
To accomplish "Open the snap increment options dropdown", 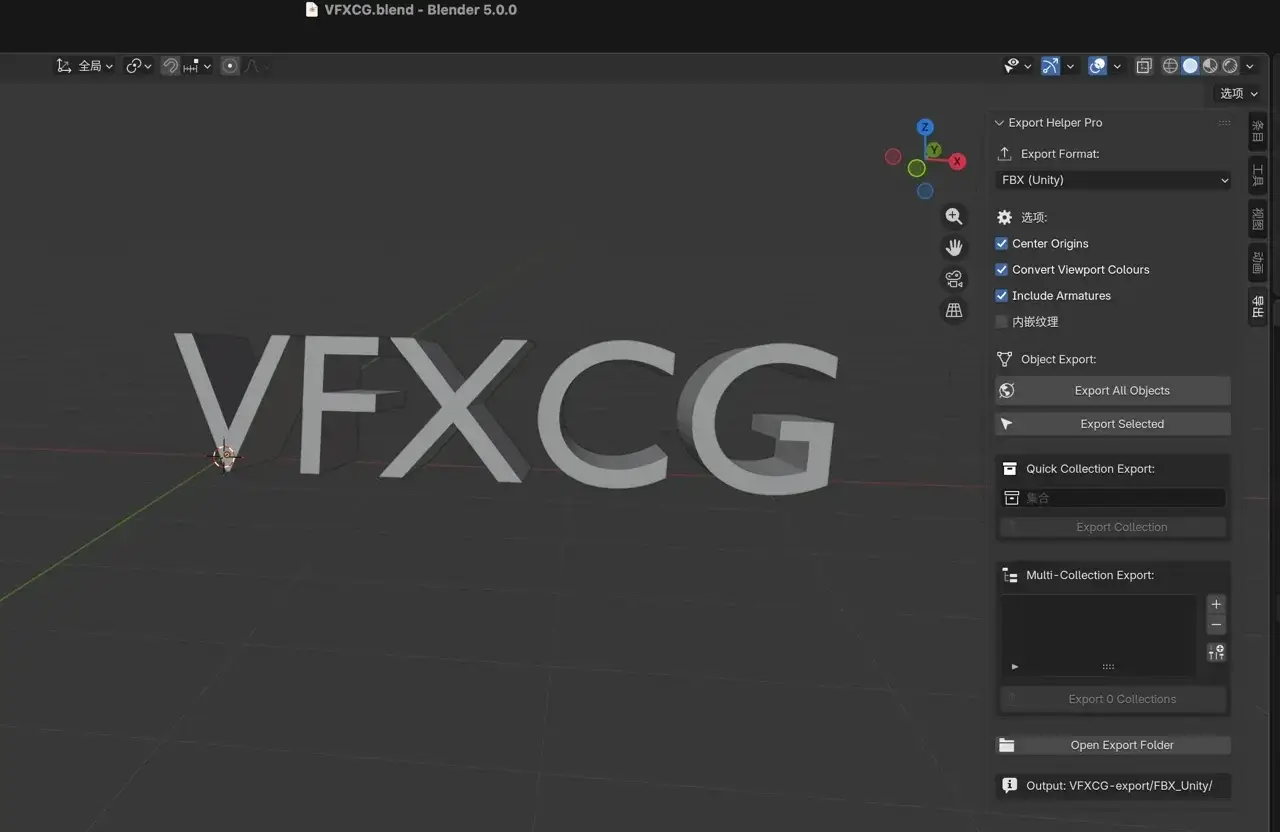I will coord(197,66).
